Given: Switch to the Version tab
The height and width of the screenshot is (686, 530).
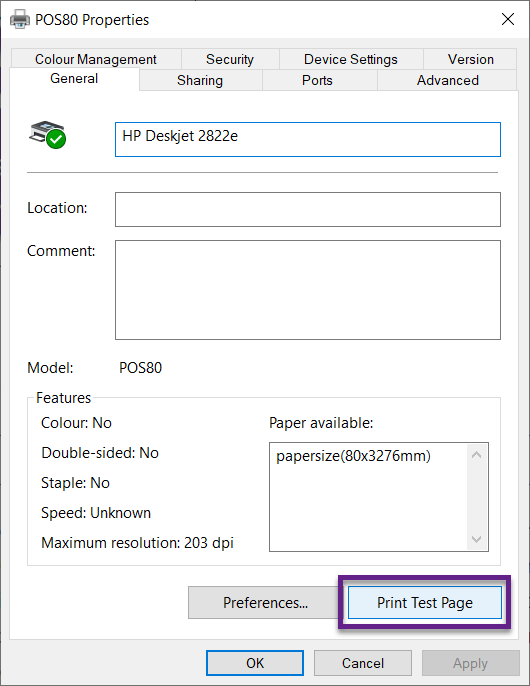Looking at the screenshot, I should 470,59.
